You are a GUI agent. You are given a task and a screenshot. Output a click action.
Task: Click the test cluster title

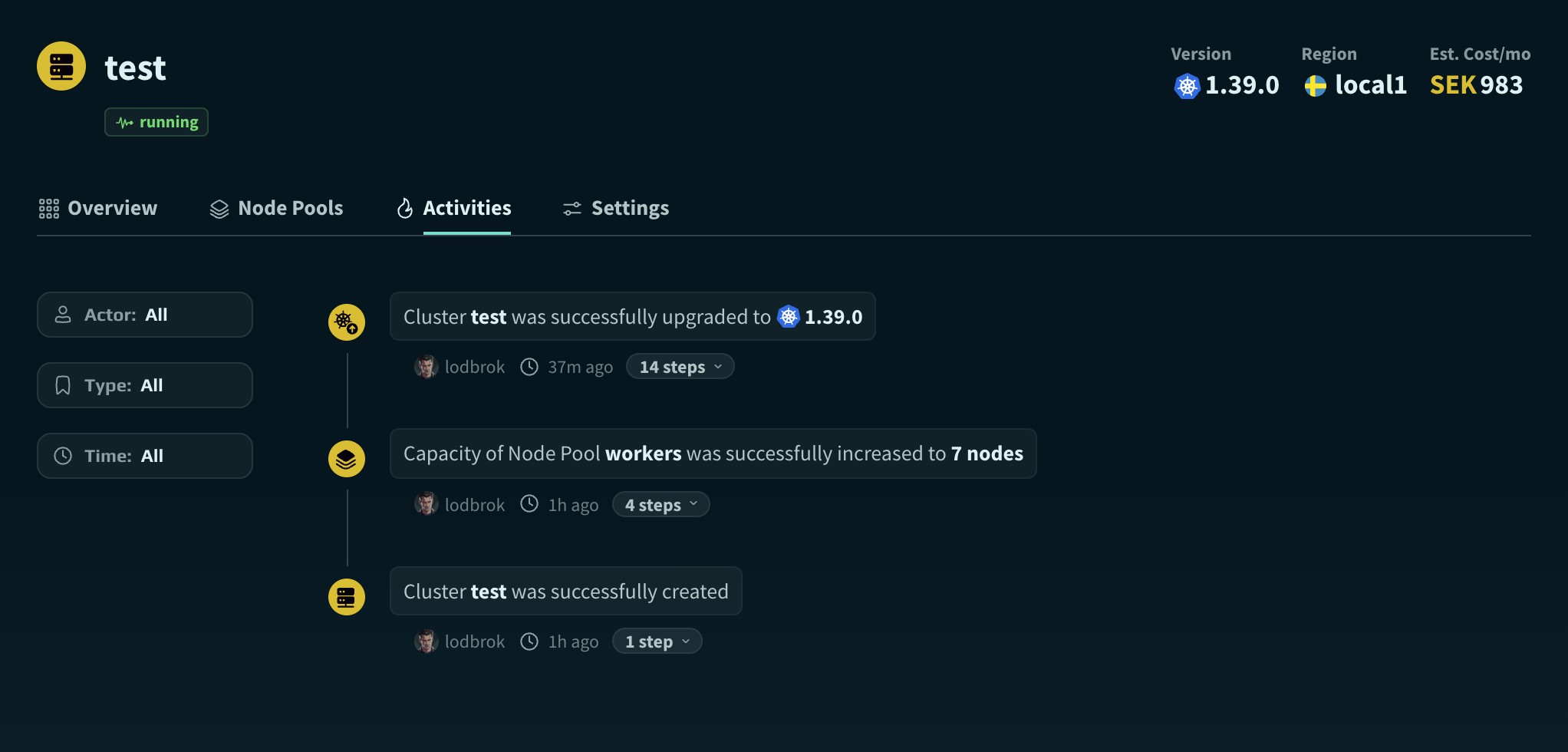coord(135,68)
